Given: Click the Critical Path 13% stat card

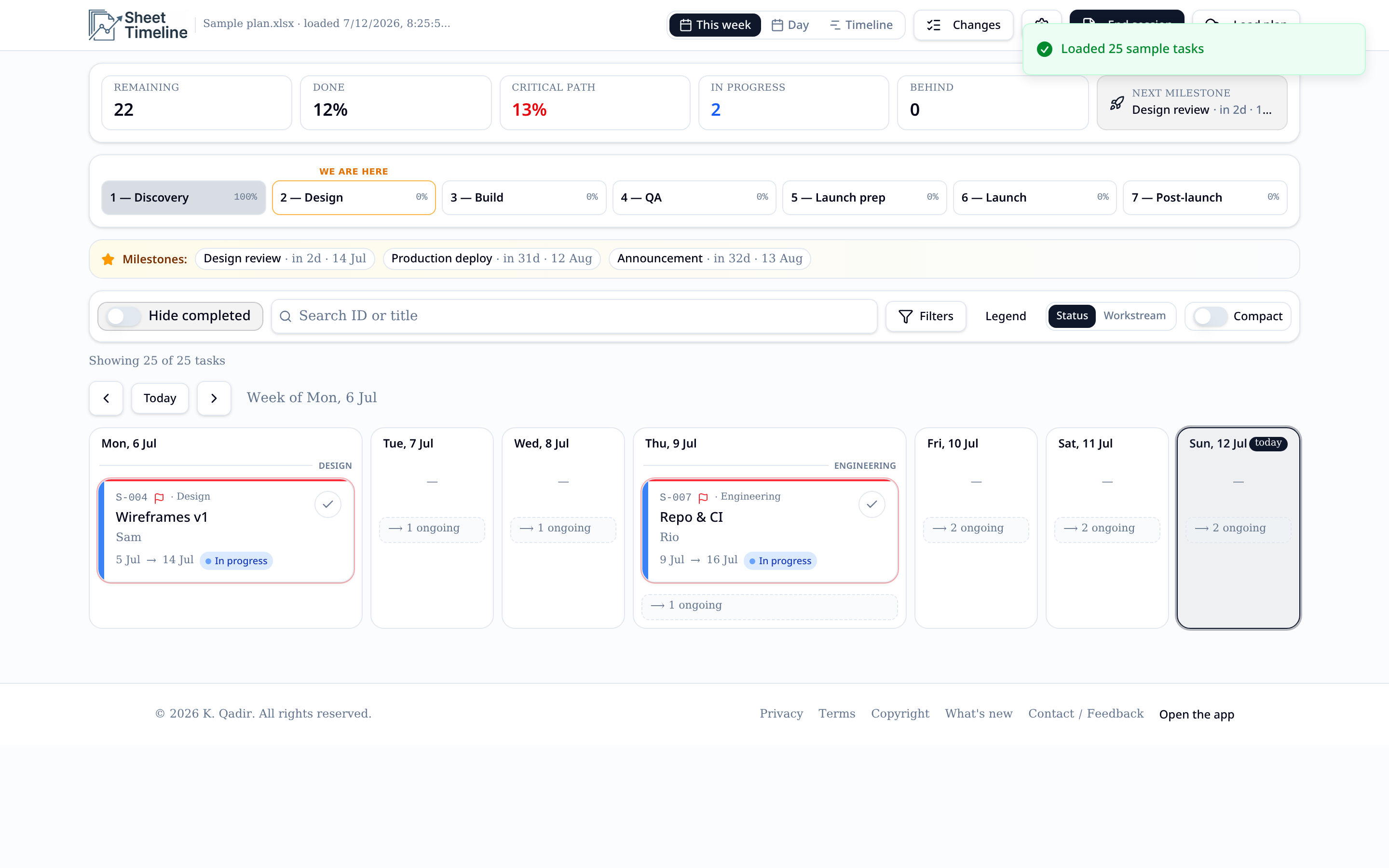Looking at the screenshot, I should pyautogui.click(x=595, y=102).
